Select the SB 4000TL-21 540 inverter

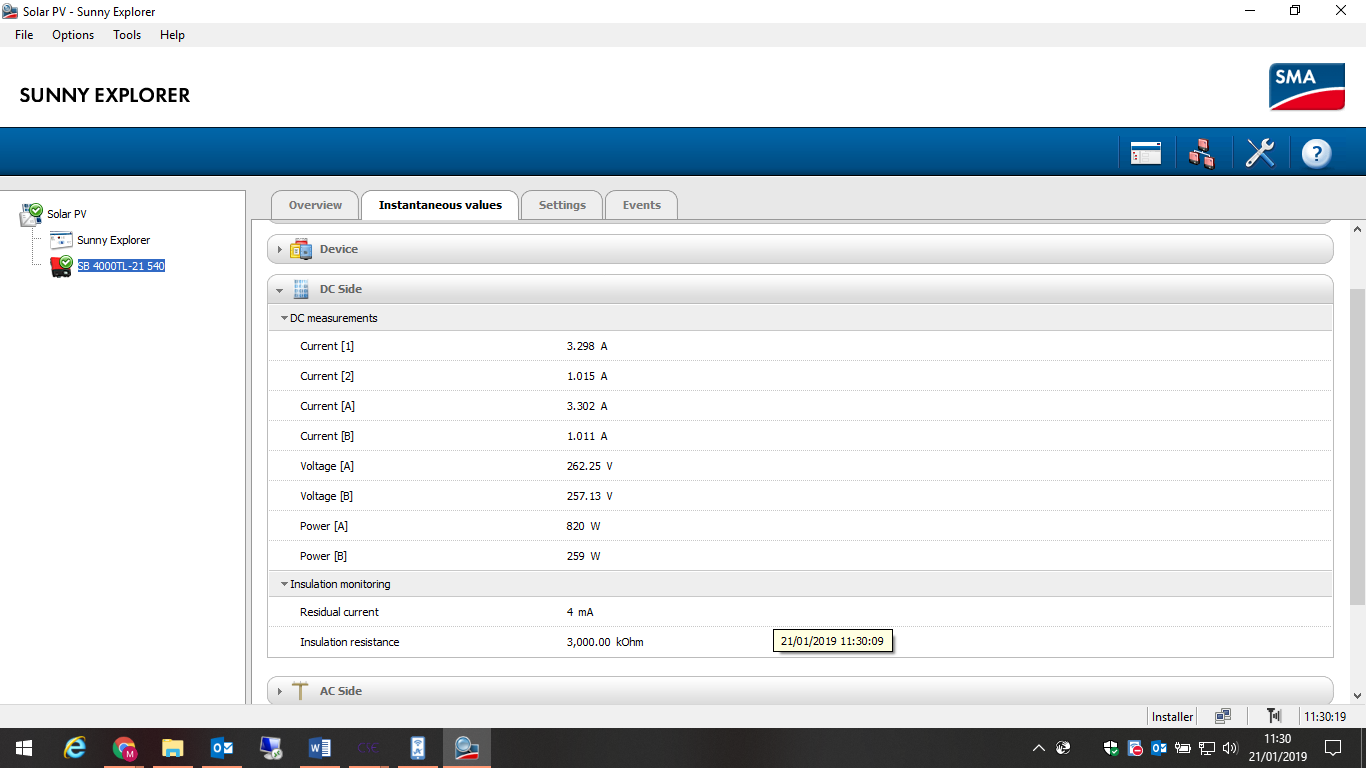121,266
